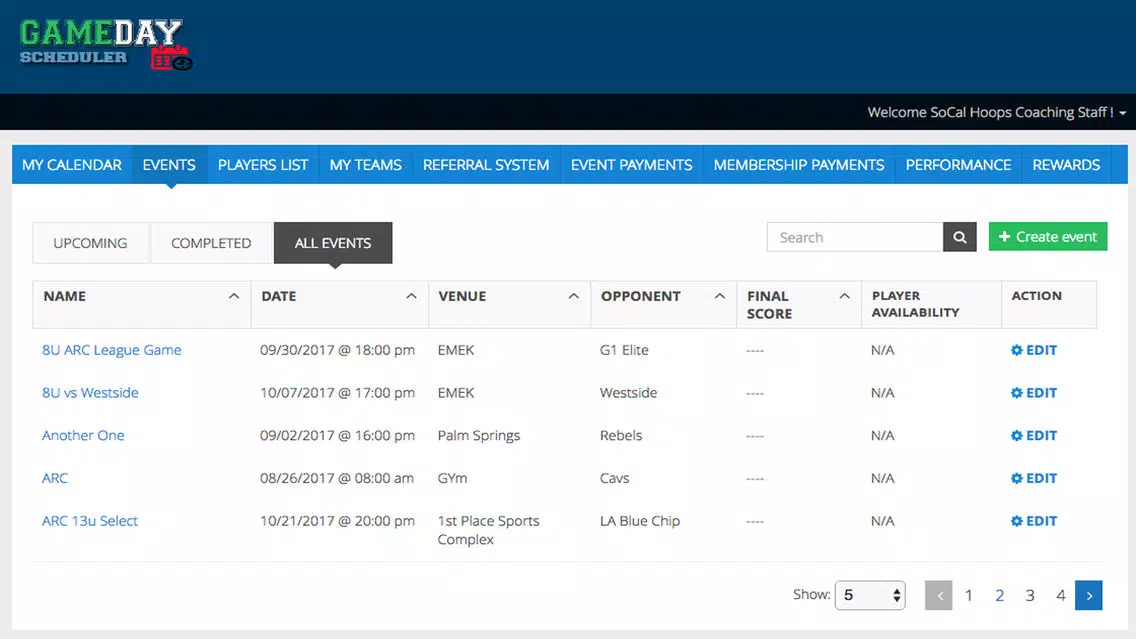Jump to page 3 in pagination
This screenshot has height=639, width=1136.
point(1030,596)
